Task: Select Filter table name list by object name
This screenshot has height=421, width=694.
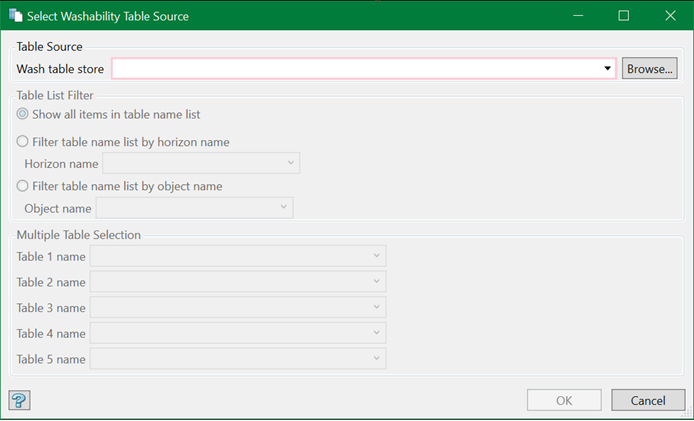Action: [23, 186]
